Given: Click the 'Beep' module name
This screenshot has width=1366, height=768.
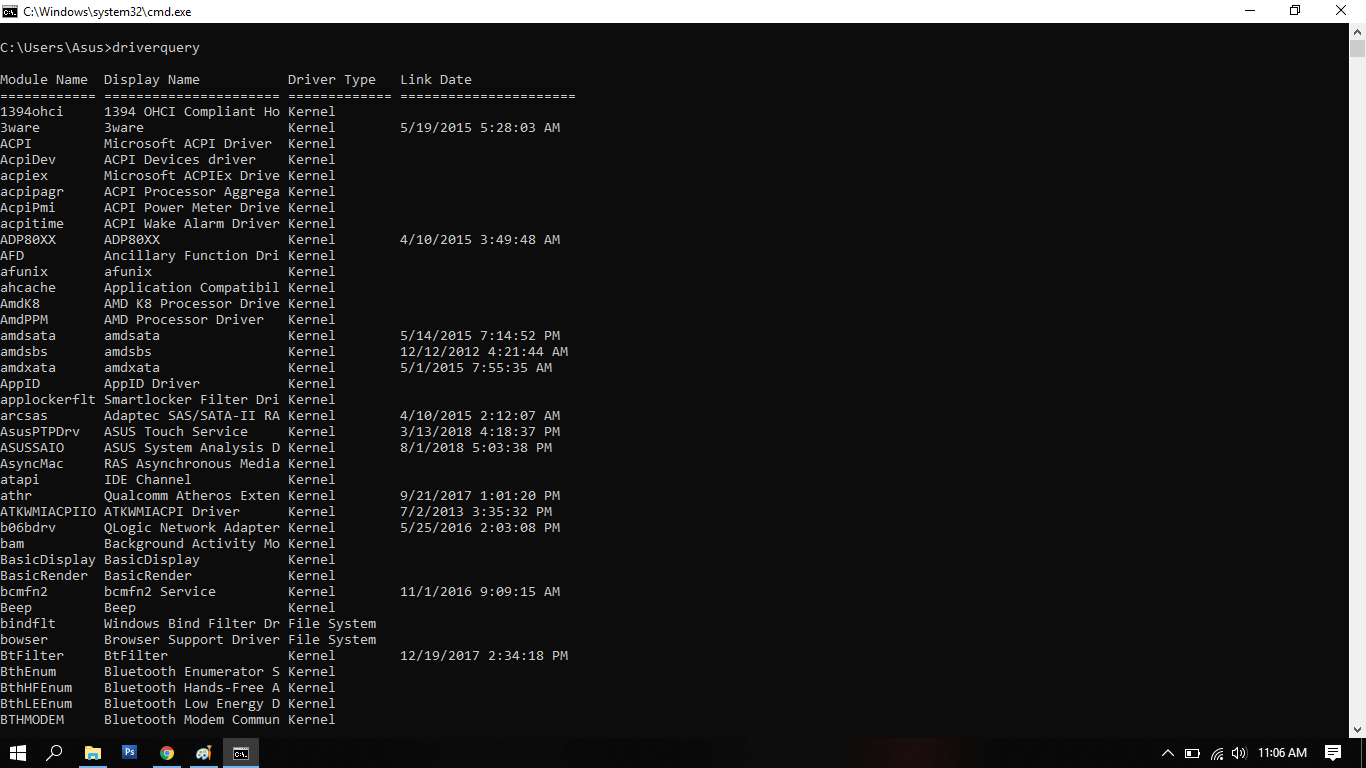Looking at the screenshot, I should click(x=16, y=608).
